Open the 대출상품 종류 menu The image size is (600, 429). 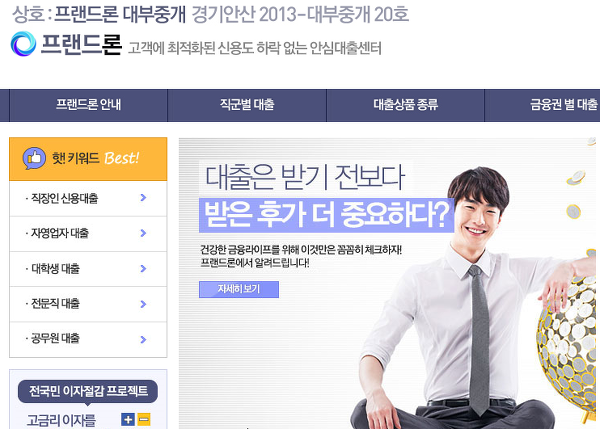pos(405,105)
